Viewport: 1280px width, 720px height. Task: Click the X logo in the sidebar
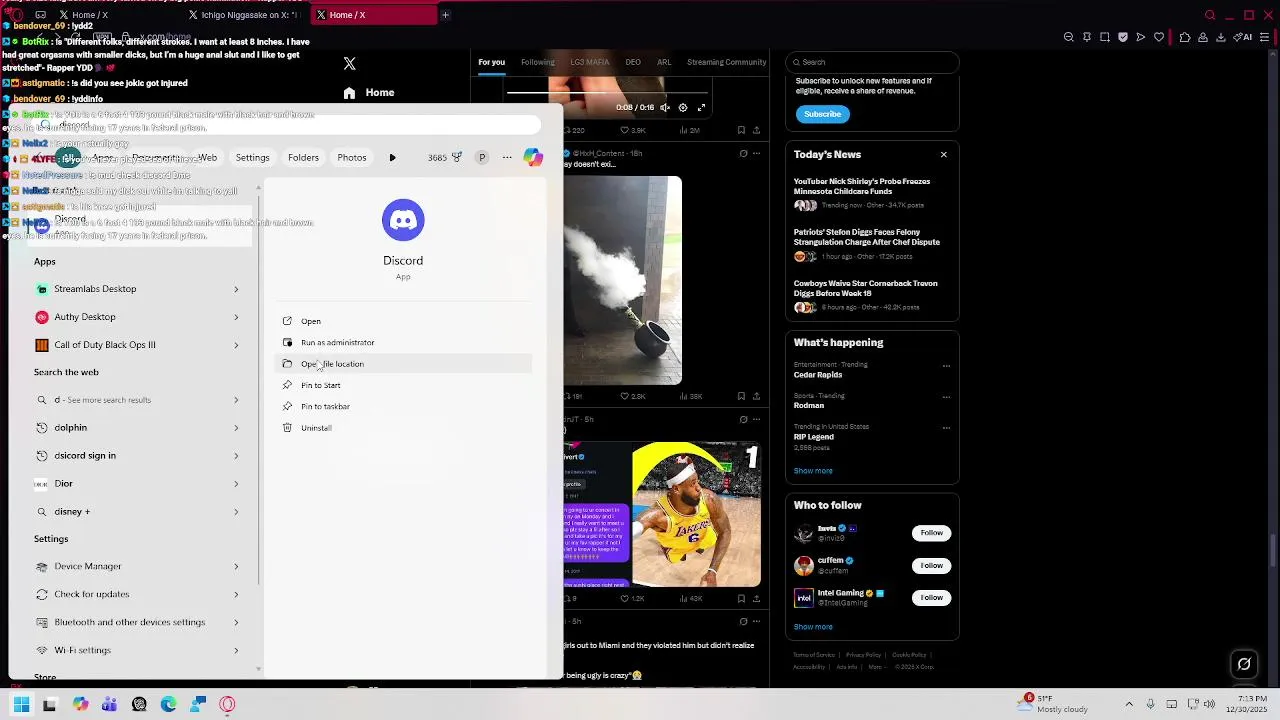tap(349, 63)
